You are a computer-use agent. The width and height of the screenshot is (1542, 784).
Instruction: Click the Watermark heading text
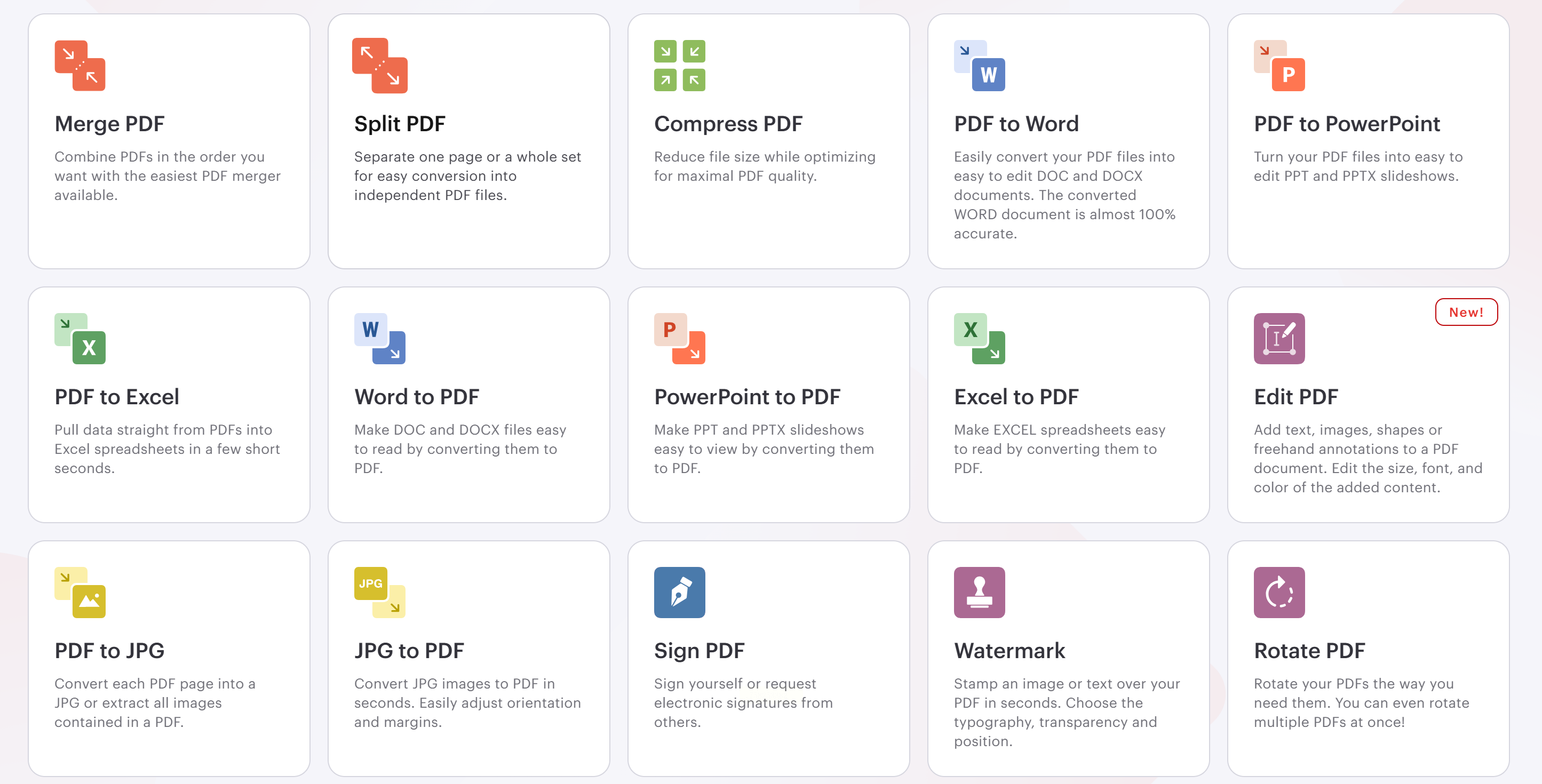tap(1010, 651)
